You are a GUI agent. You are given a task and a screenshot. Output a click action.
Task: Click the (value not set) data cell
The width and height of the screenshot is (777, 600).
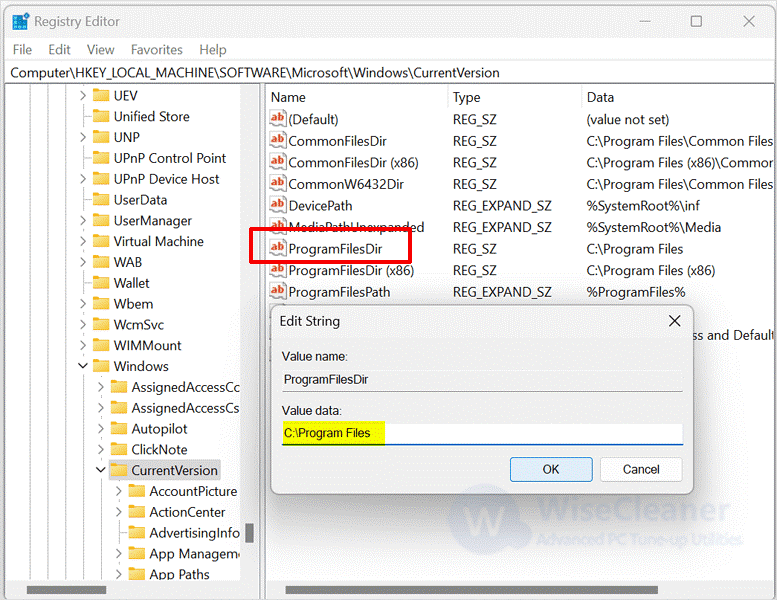(628, 119)
